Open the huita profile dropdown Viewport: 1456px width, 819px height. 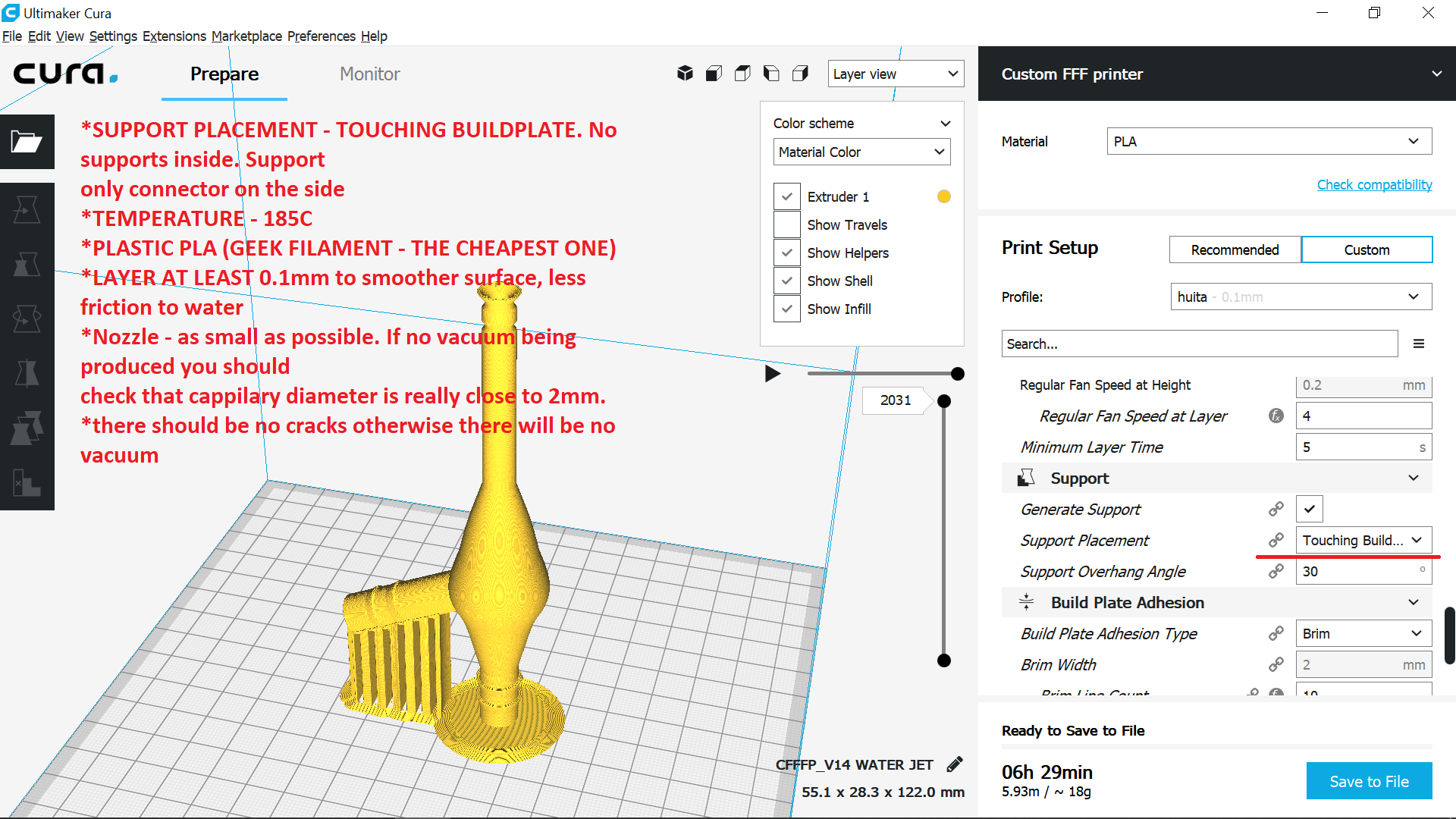(x=1301, y=297)
